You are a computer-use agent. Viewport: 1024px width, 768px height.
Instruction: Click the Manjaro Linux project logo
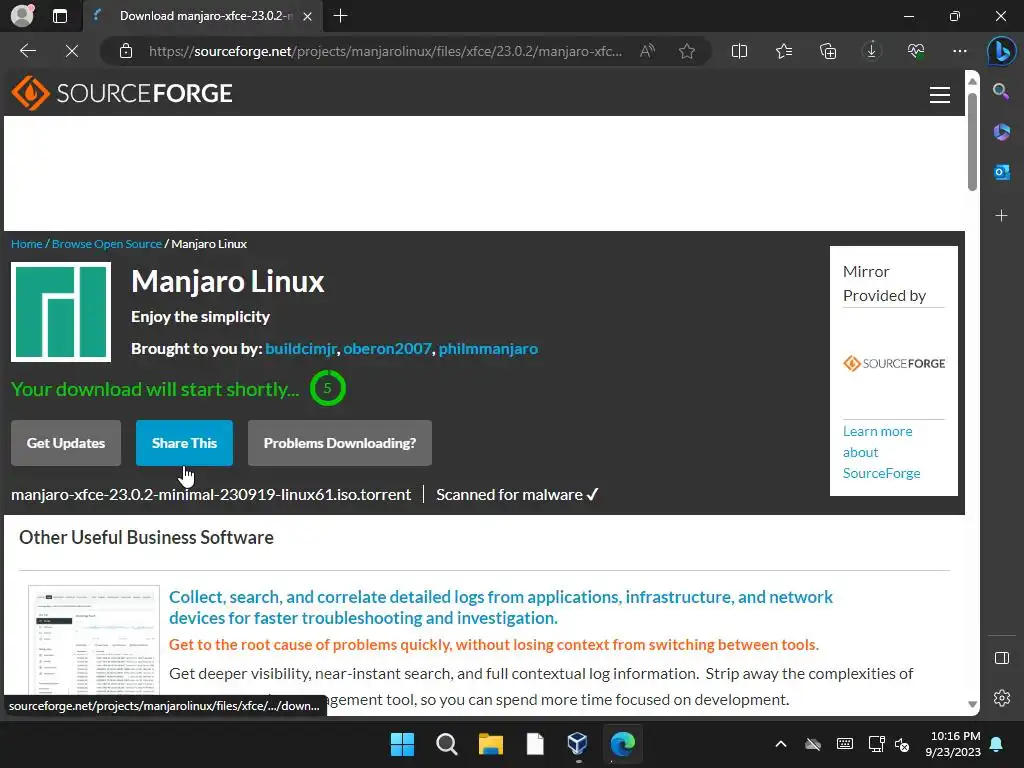(61, 312)
